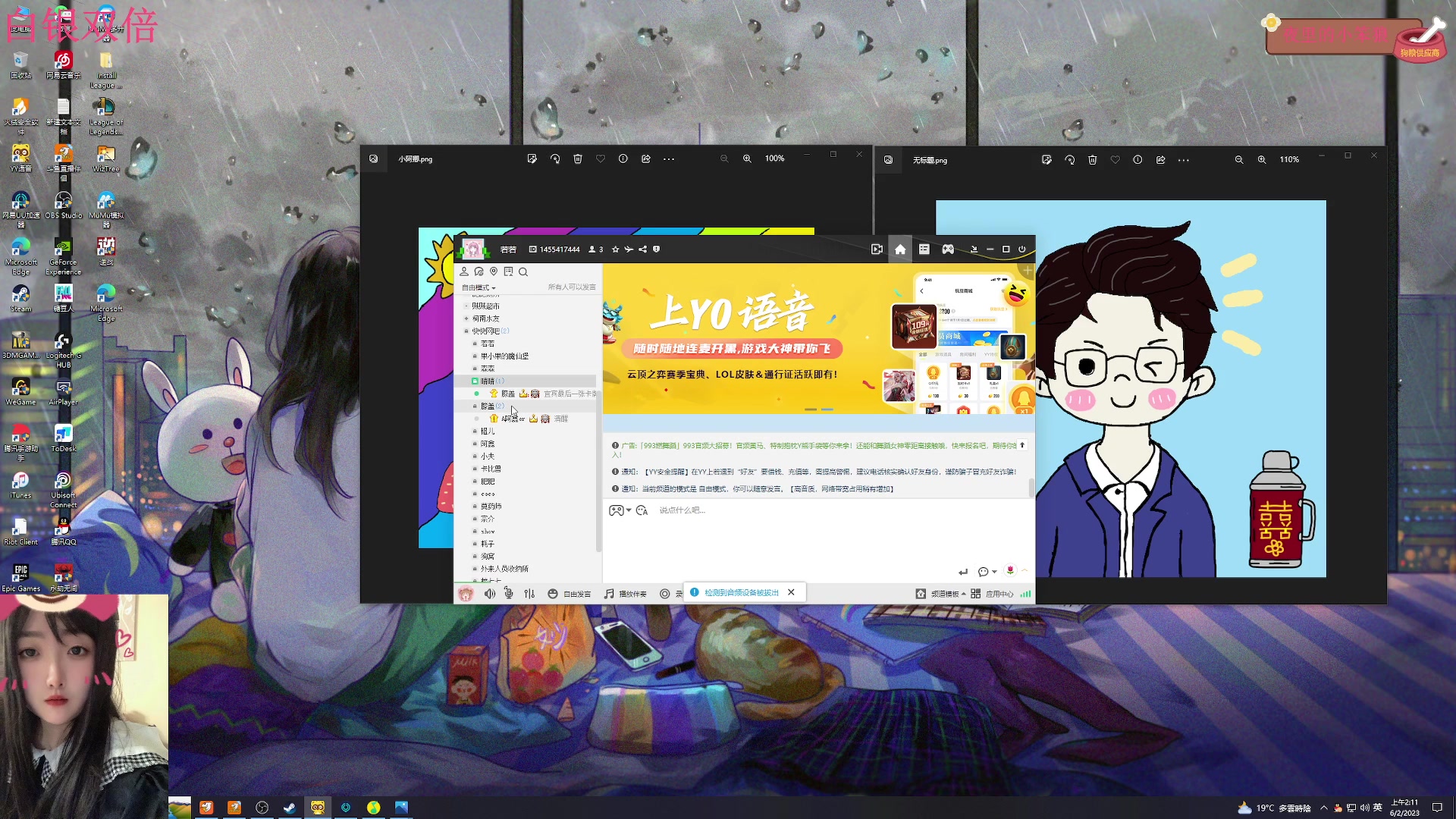Open the list panel icon beside the home icon
1456x819 pixels.
pos(924,249)
